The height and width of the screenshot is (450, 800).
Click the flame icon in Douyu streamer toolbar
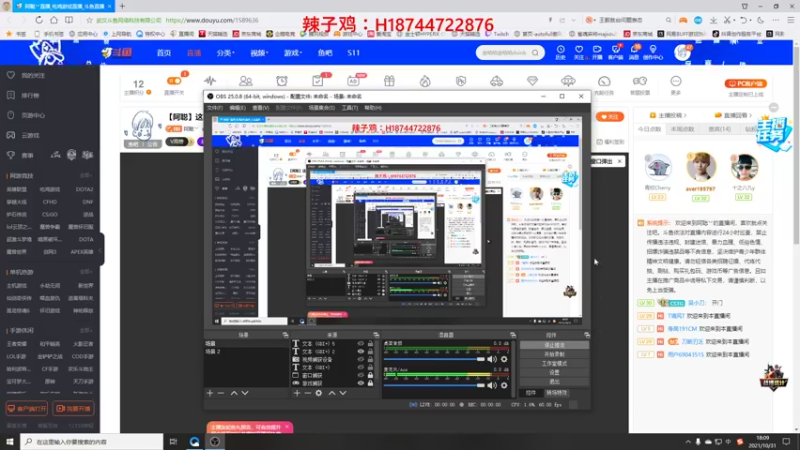point(425,81)
